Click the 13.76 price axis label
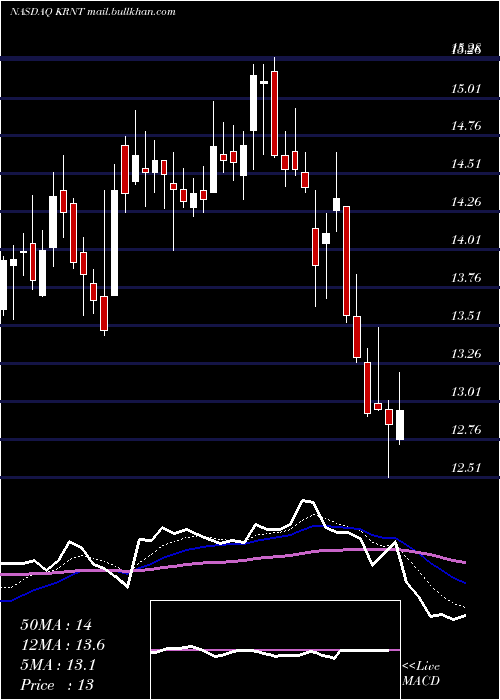 466,278
